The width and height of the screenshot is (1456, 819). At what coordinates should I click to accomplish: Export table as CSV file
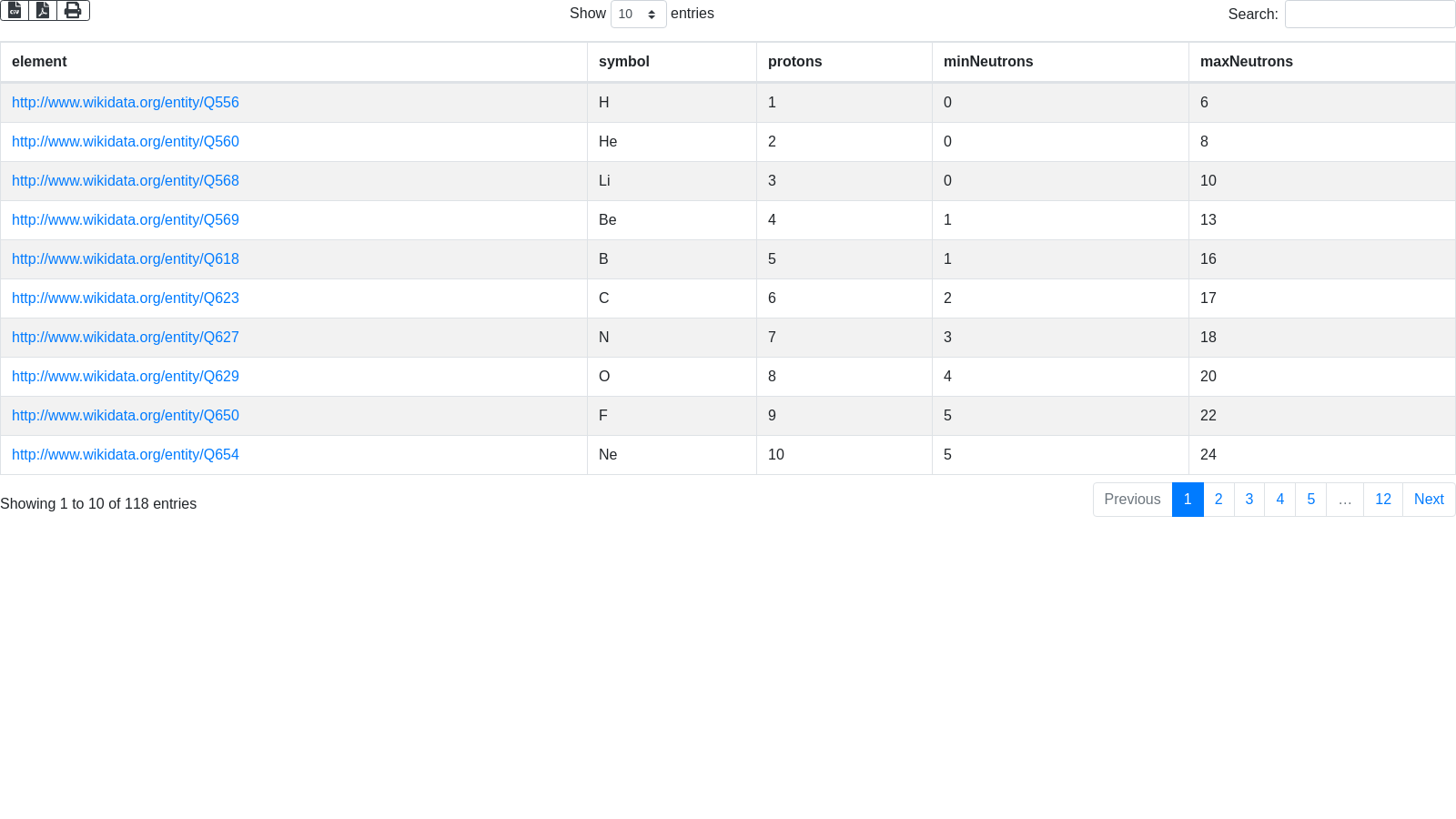point(15,10)
